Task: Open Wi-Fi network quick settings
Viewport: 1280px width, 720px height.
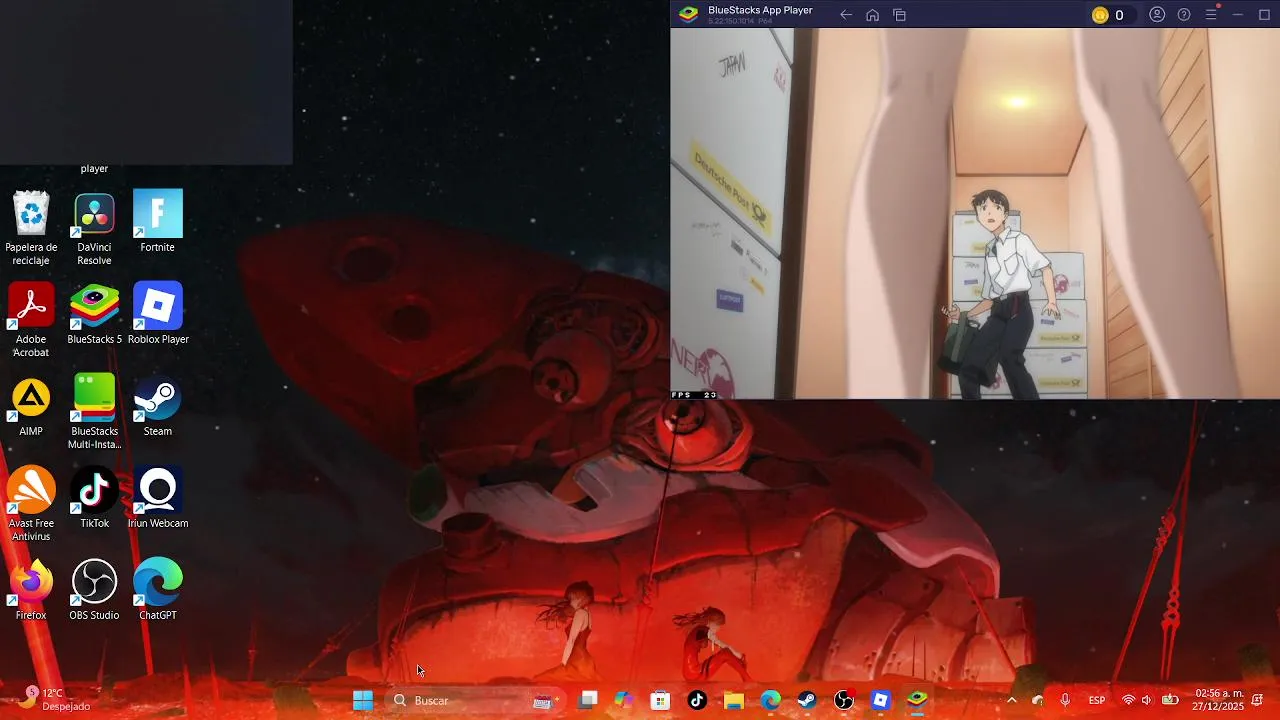Action: point(1128,701)
